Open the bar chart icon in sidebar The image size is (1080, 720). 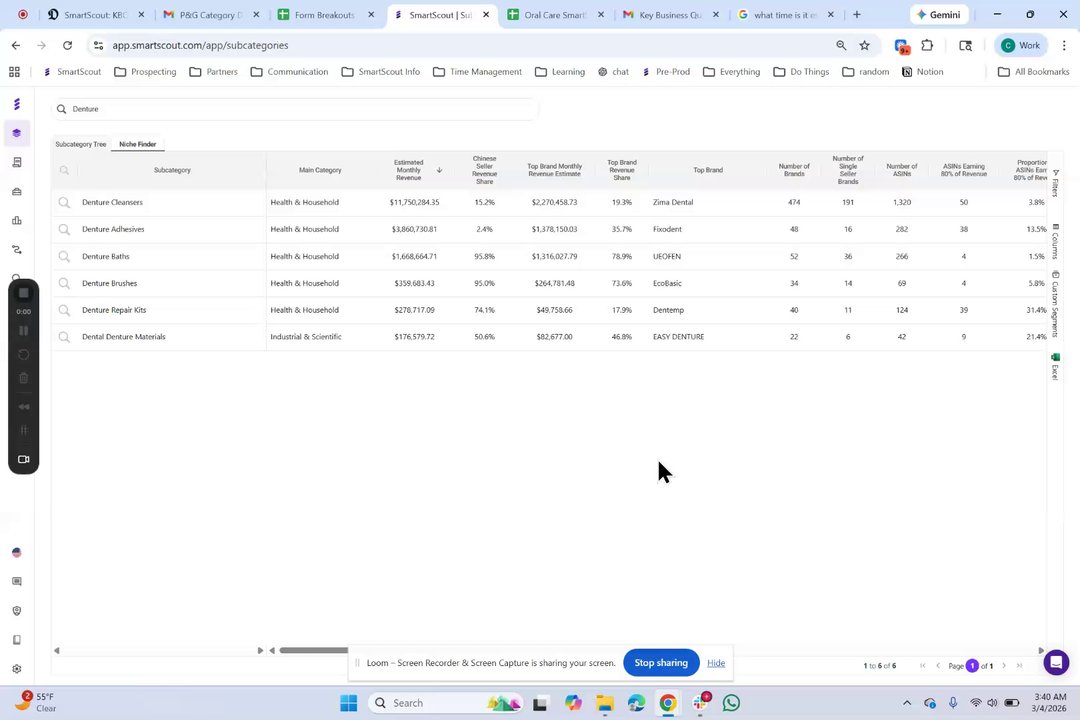17,220
